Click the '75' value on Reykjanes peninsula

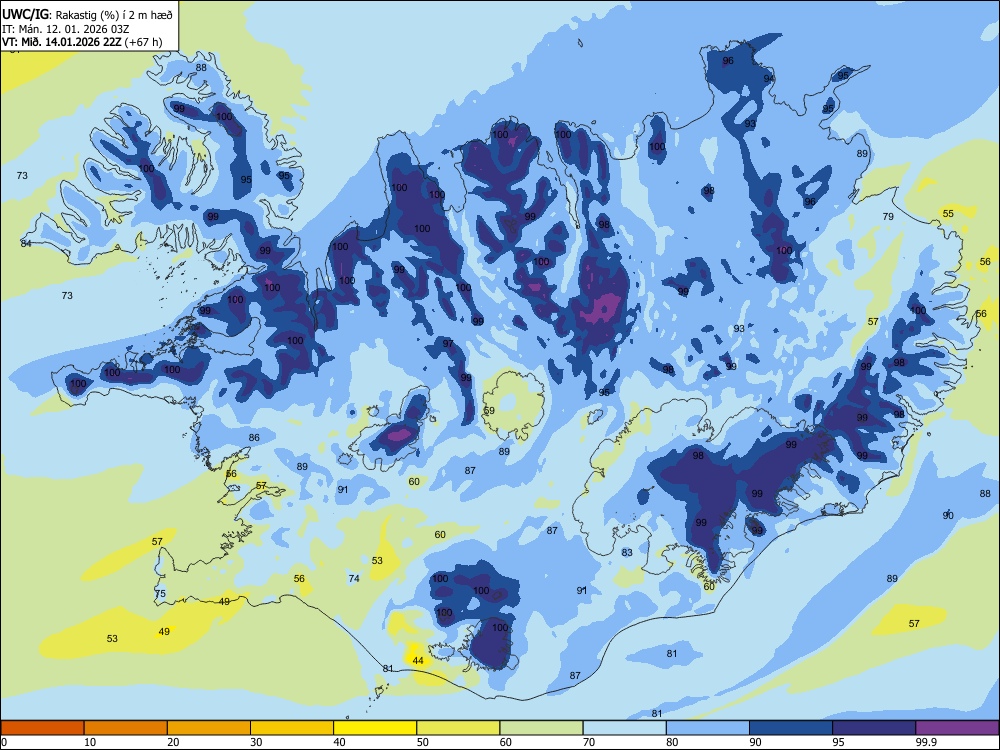pyautogui.click(x=160, y=593)
